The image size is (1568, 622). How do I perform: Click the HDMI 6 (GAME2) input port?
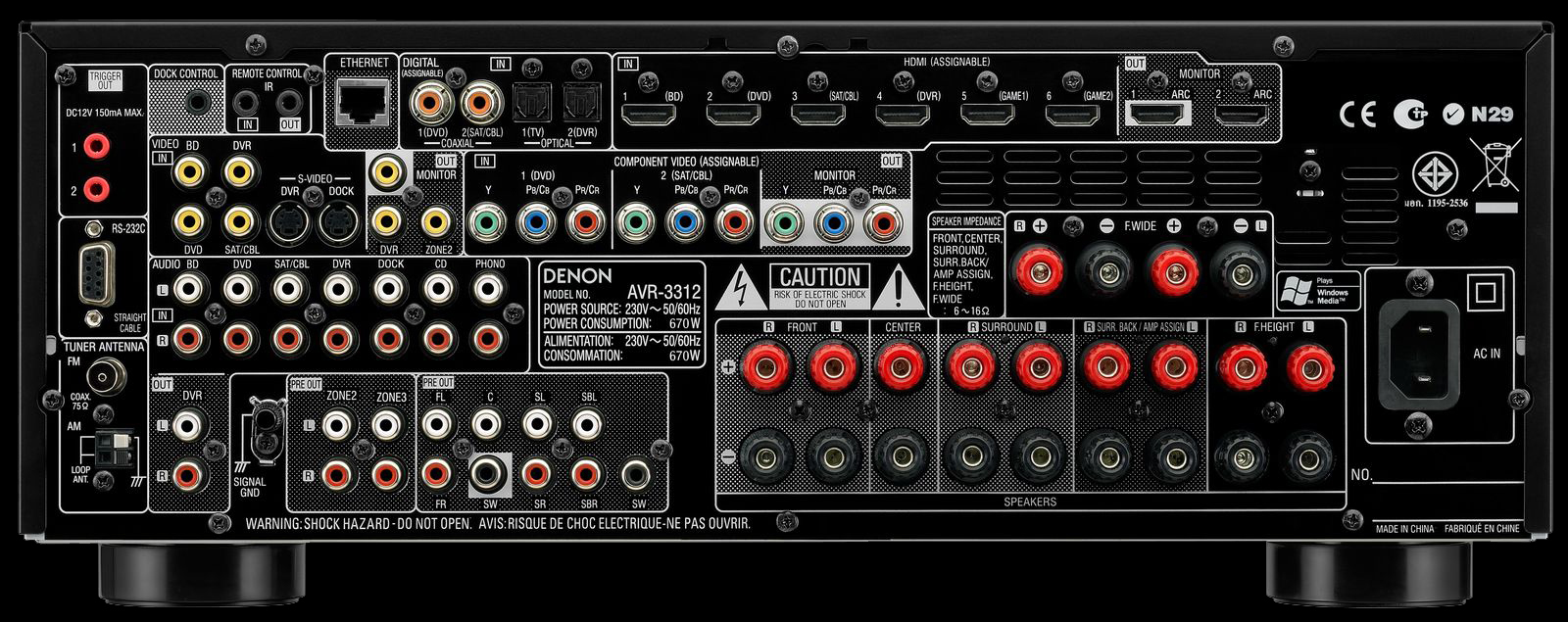coord(1072,116)
